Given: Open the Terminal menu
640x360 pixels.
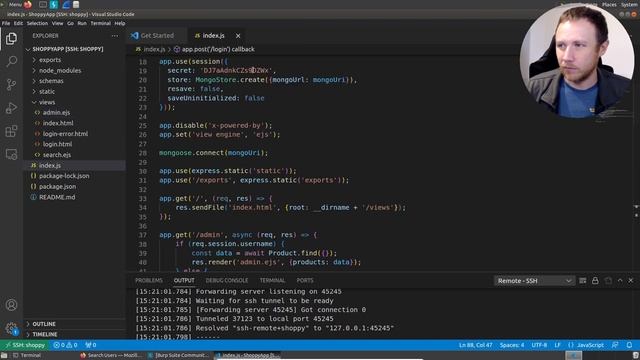Looking at the screenshot, I should pos(100,24).
